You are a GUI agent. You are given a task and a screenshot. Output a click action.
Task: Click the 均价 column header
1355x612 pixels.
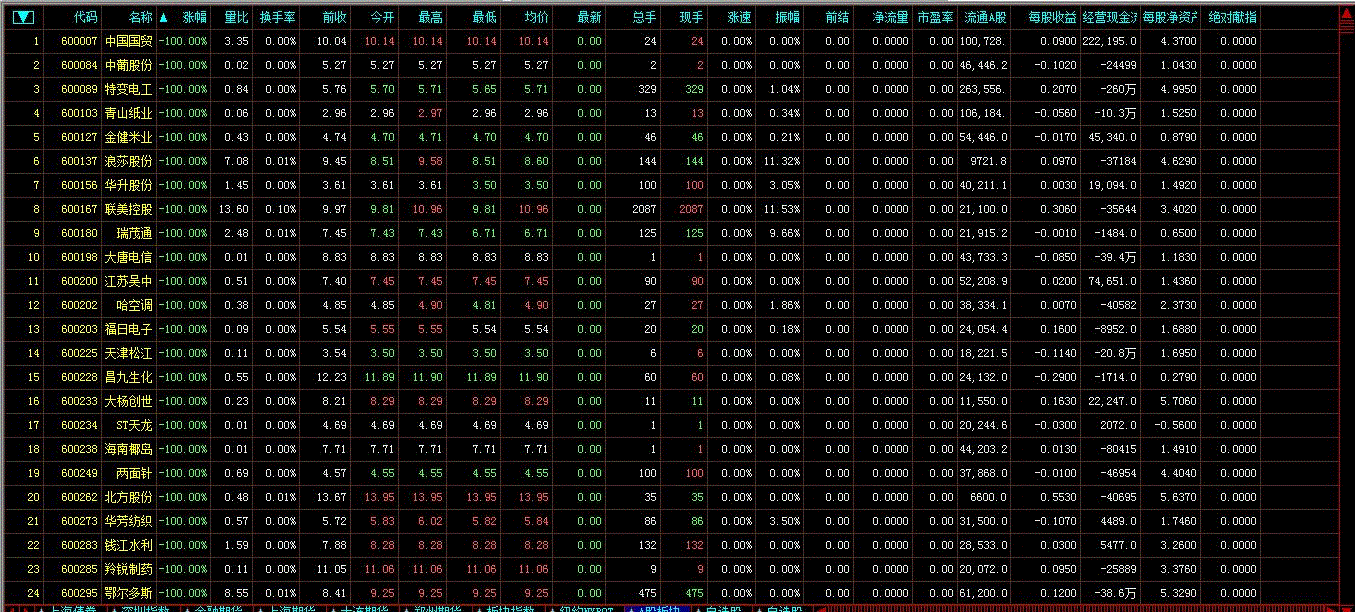pos(536,17)
